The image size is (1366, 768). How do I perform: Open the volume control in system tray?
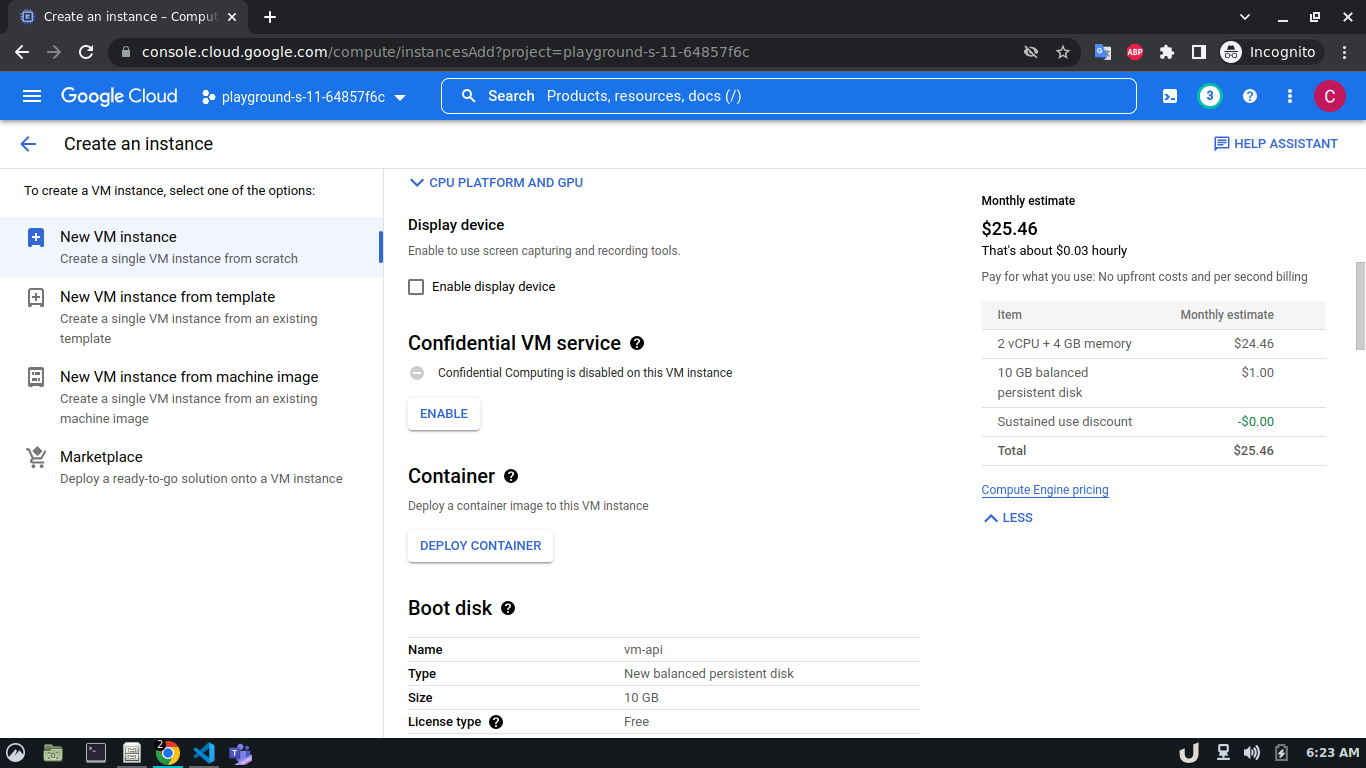pos(1252,753)
